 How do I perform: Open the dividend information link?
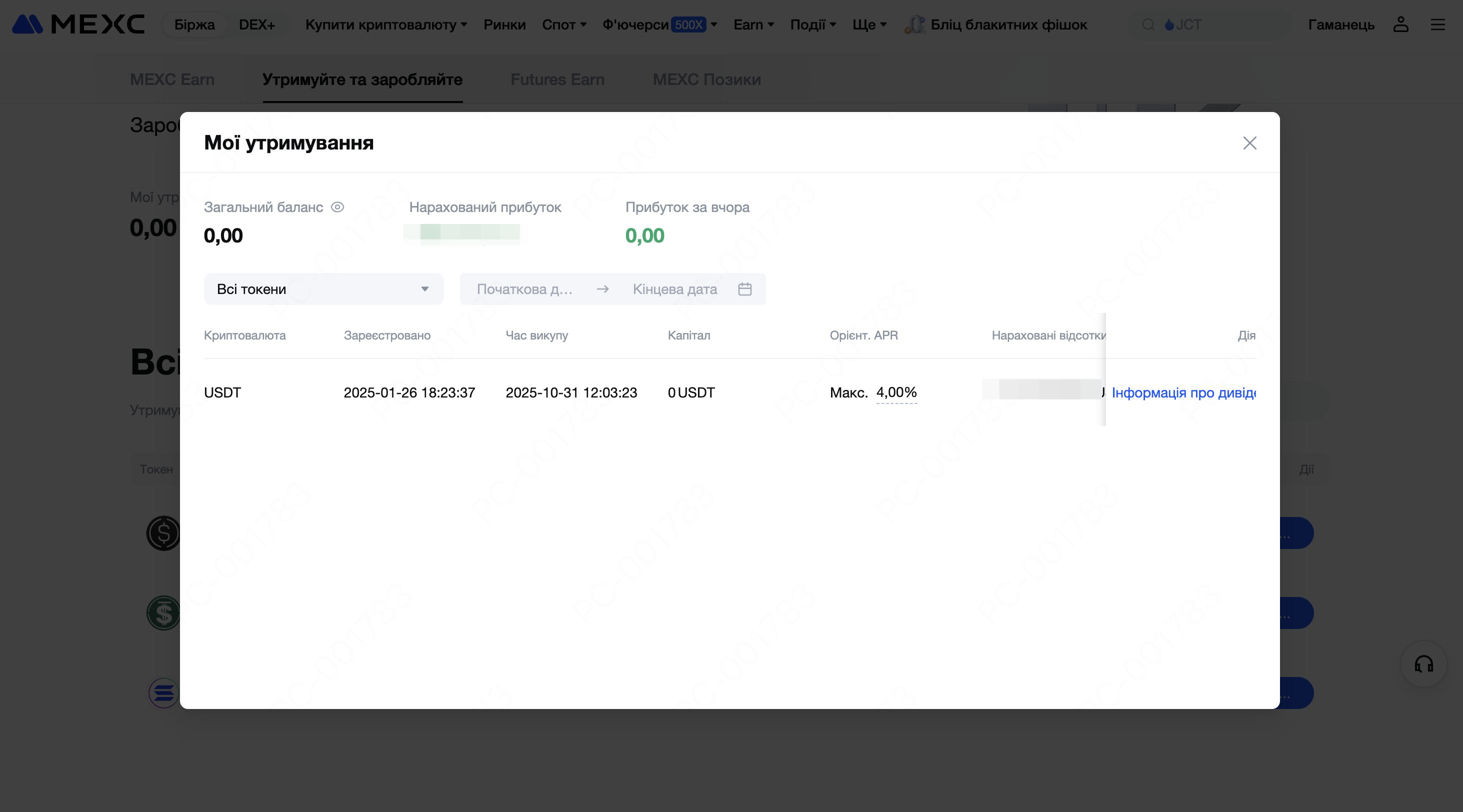tap(1183, 393)
